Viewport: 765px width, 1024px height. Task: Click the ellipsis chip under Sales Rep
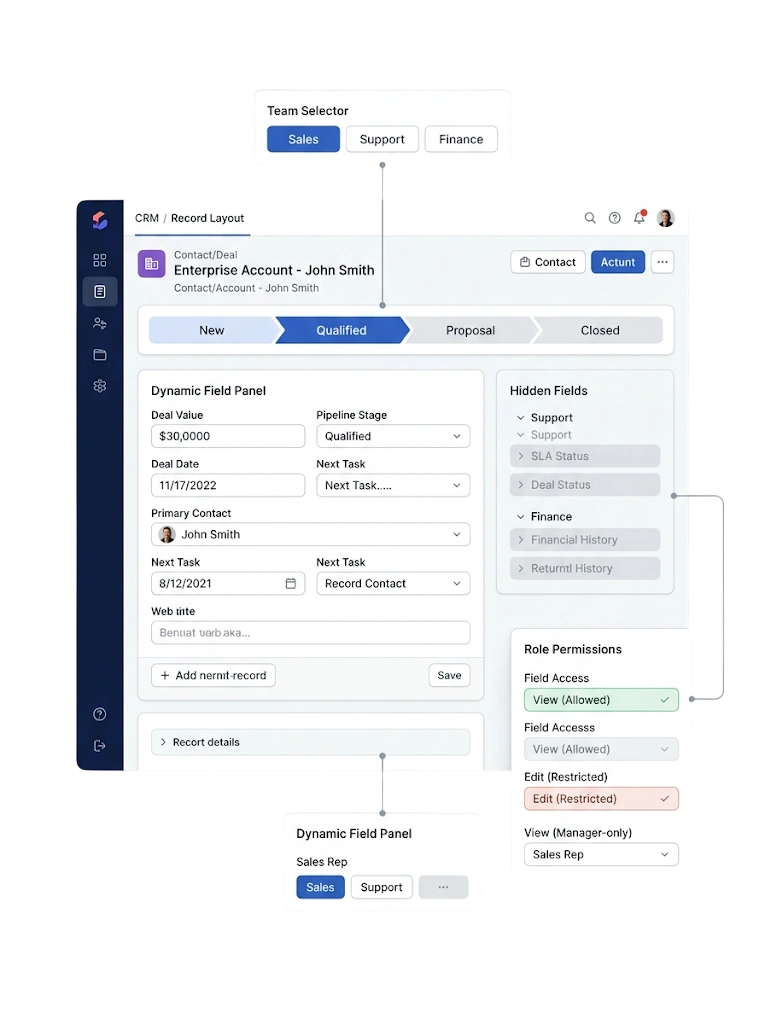point(444,887)
